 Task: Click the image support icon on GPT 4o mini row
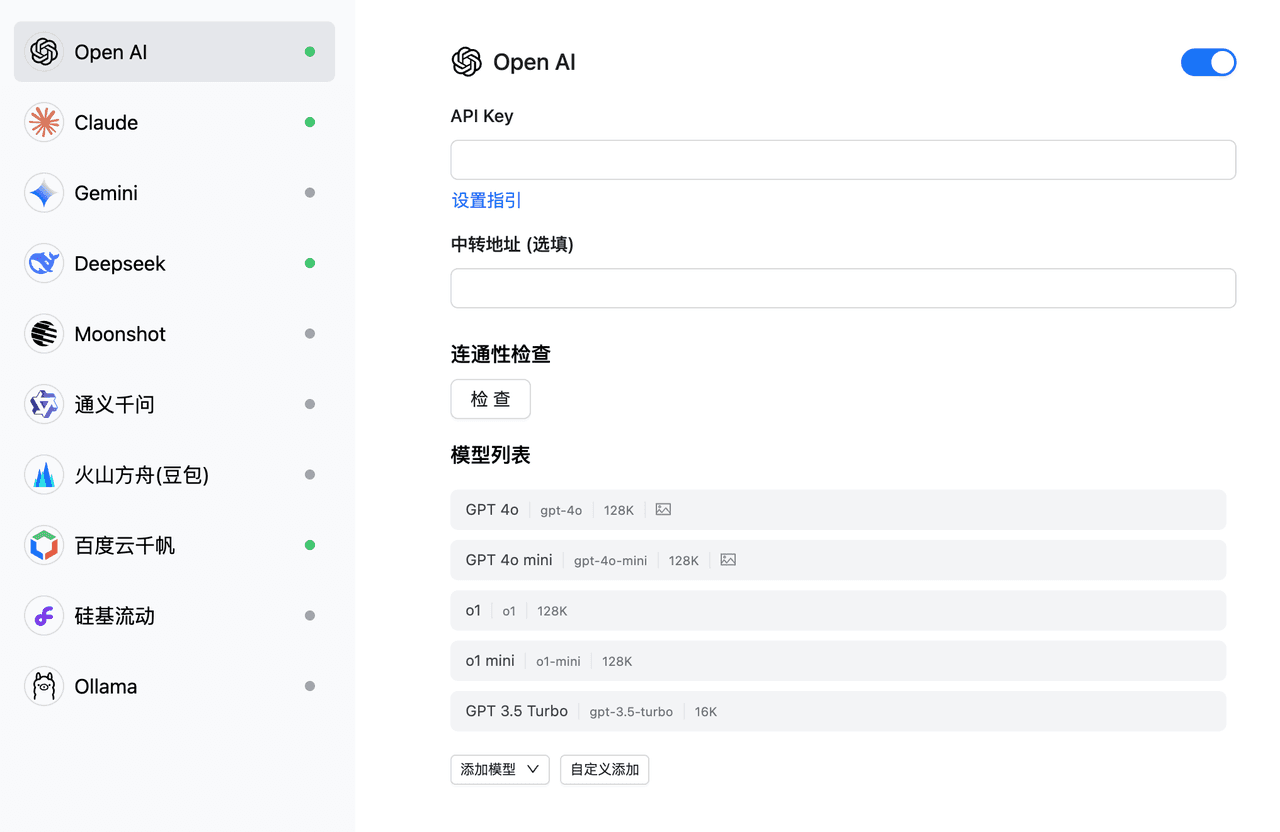pos(728,560)
